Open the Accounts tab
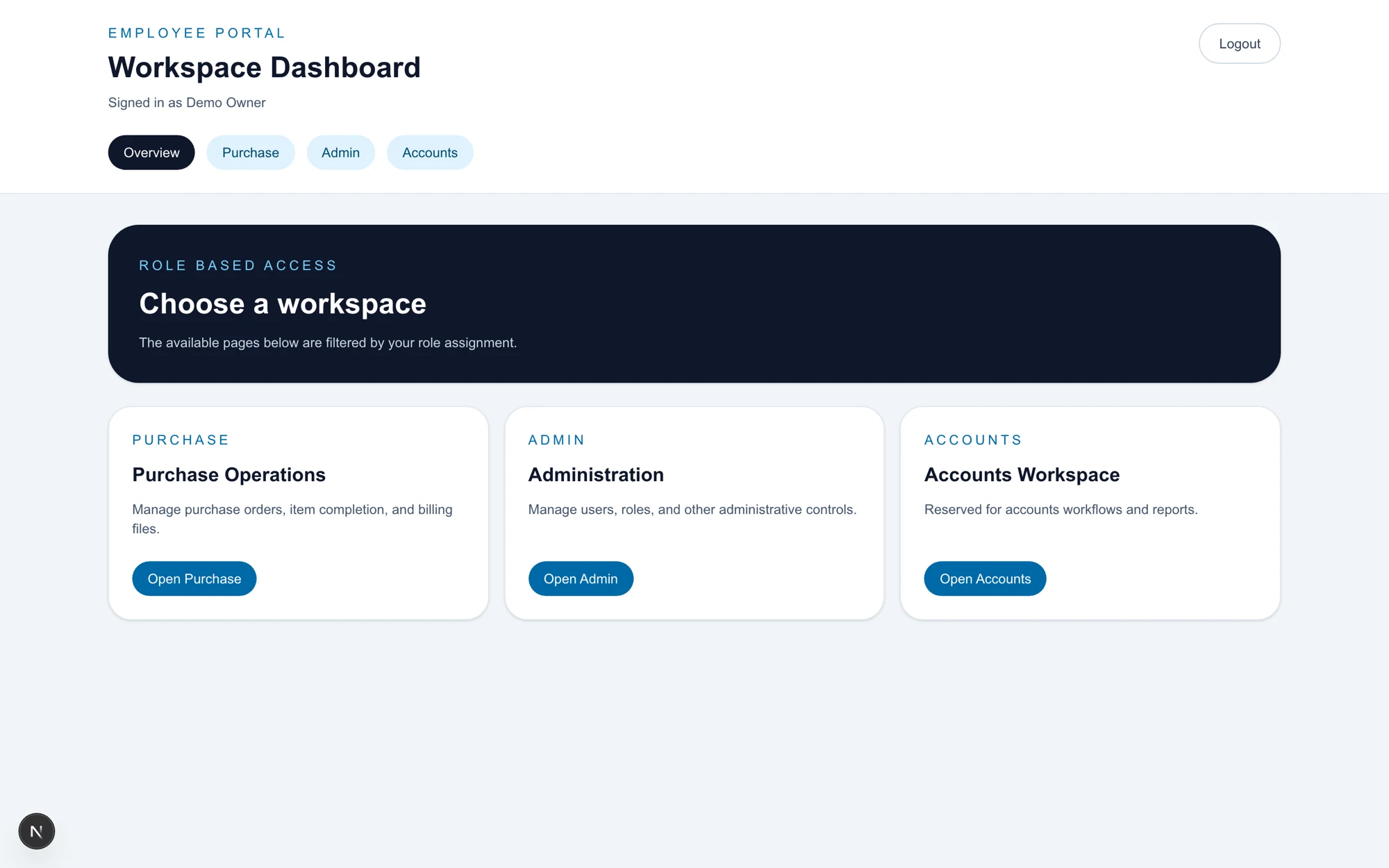The height and width of the screenshot is (868, 1389). tap(430, 153)
